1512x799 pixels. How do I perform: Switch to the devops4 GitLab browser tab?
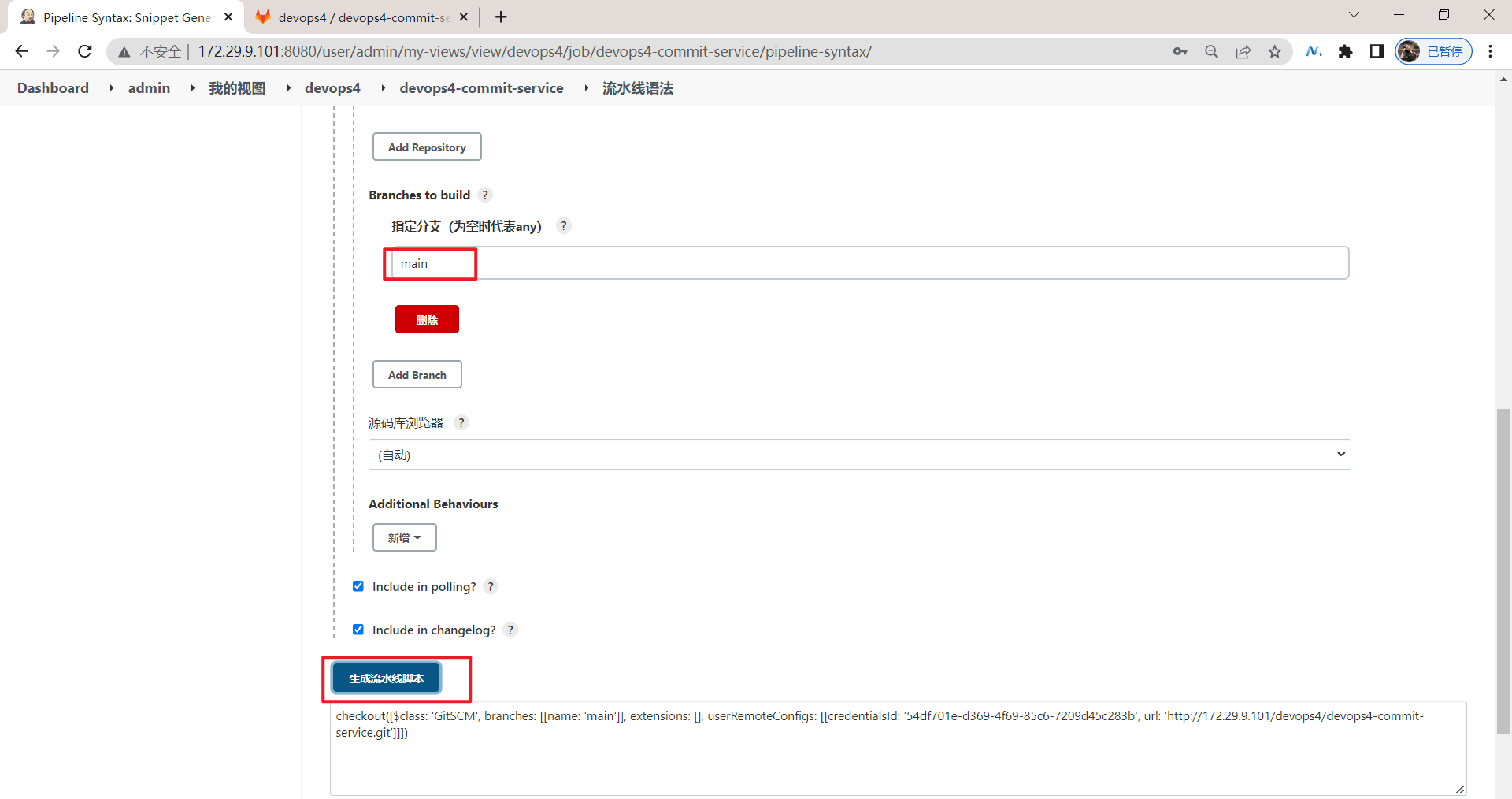click(362, 17)
